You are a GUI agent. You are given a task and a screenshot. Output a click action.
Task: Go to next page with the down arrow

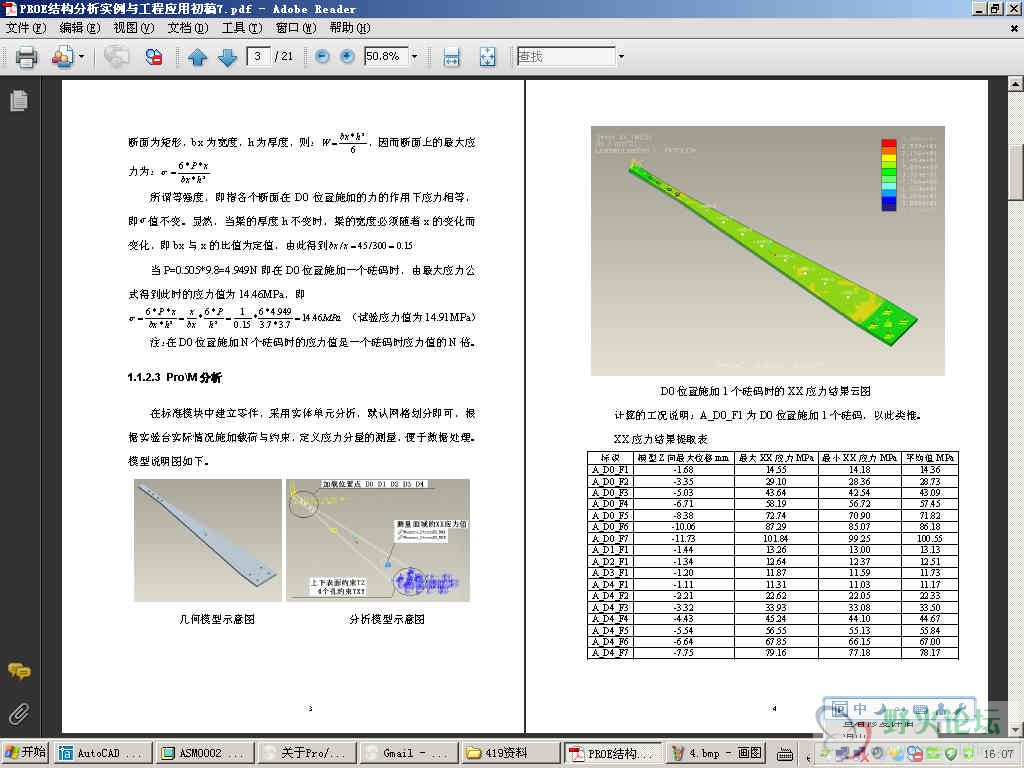click(227, 57)
